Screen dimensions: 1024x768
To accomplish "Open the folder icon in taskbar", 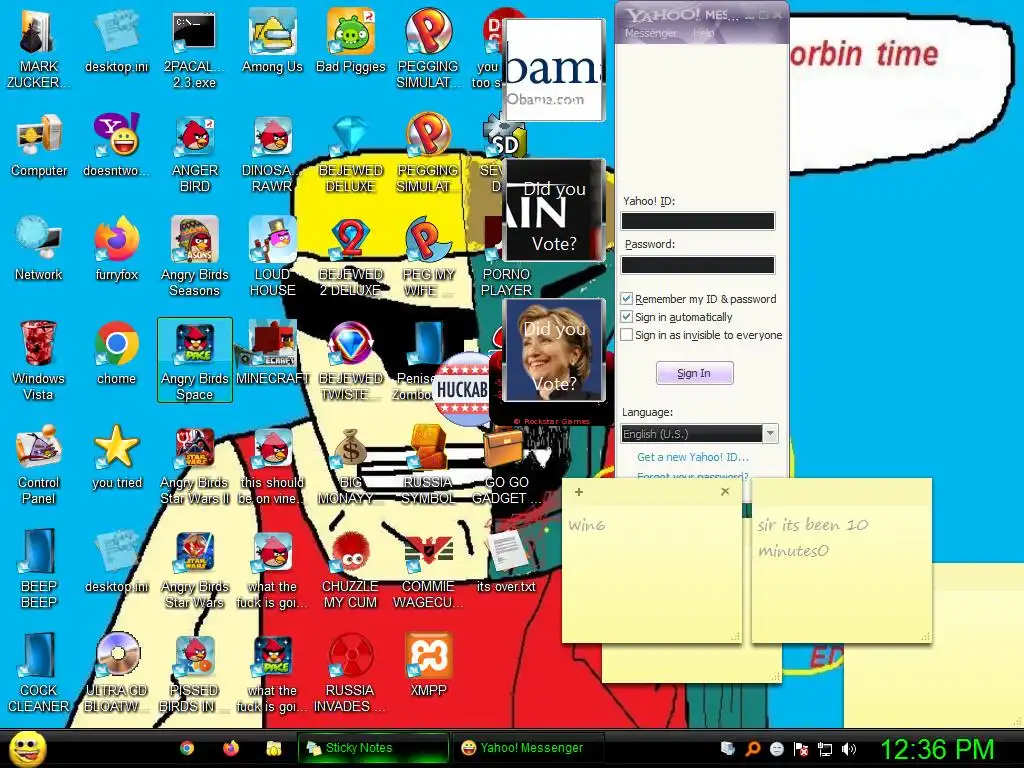I will pos(274,748).
